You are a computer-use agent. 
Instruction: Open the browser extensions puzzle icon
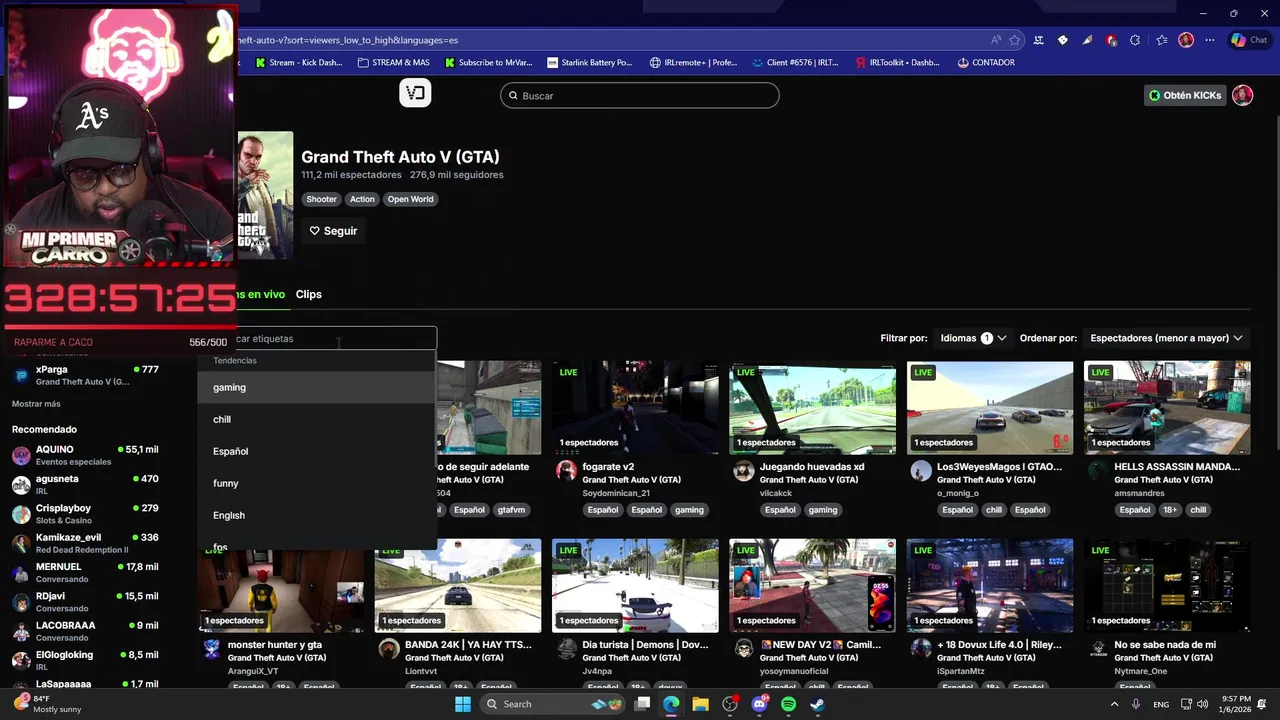click(1135, 40)
